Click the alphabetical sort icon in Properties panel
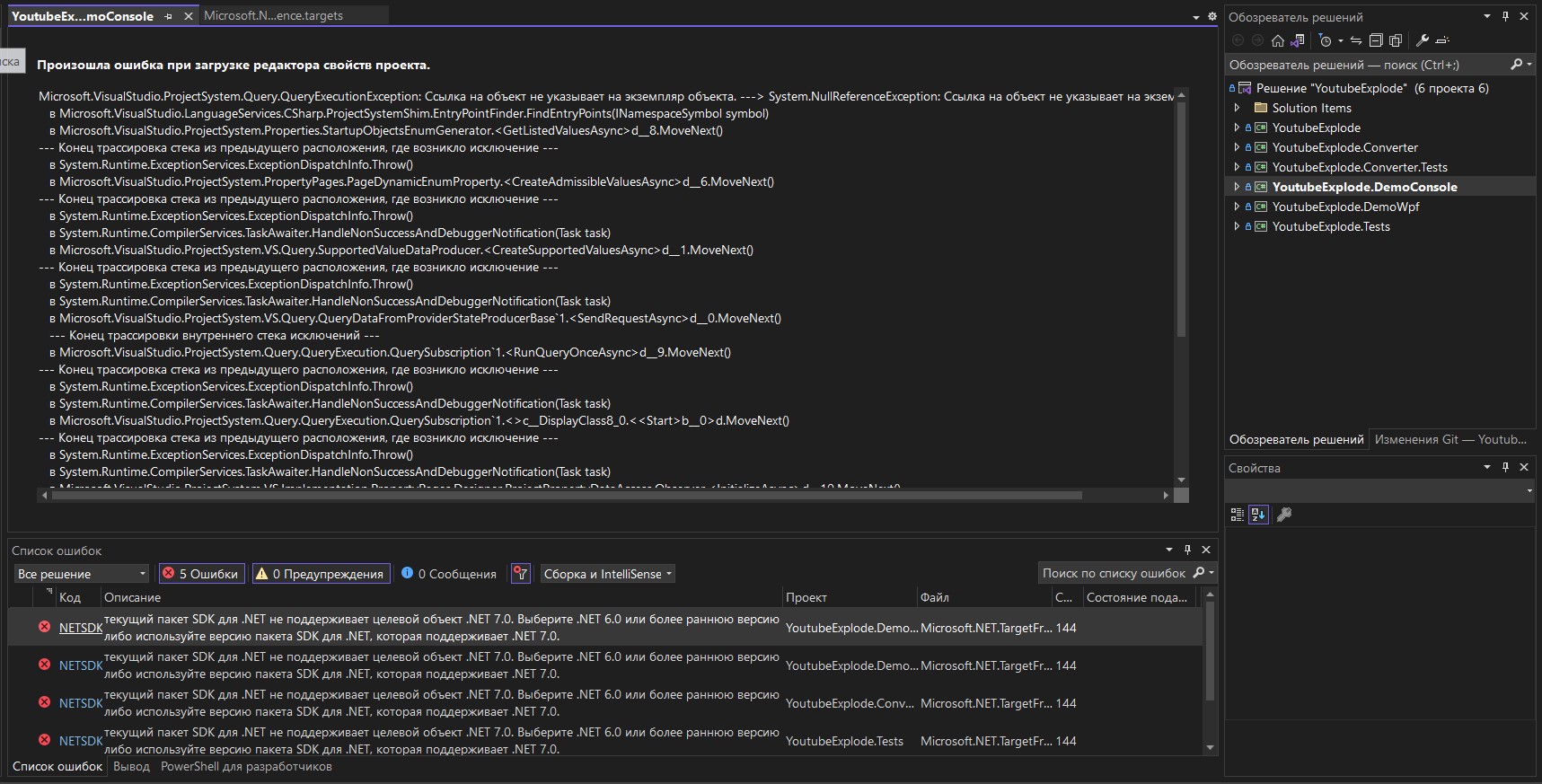 tap(1258, 515)
